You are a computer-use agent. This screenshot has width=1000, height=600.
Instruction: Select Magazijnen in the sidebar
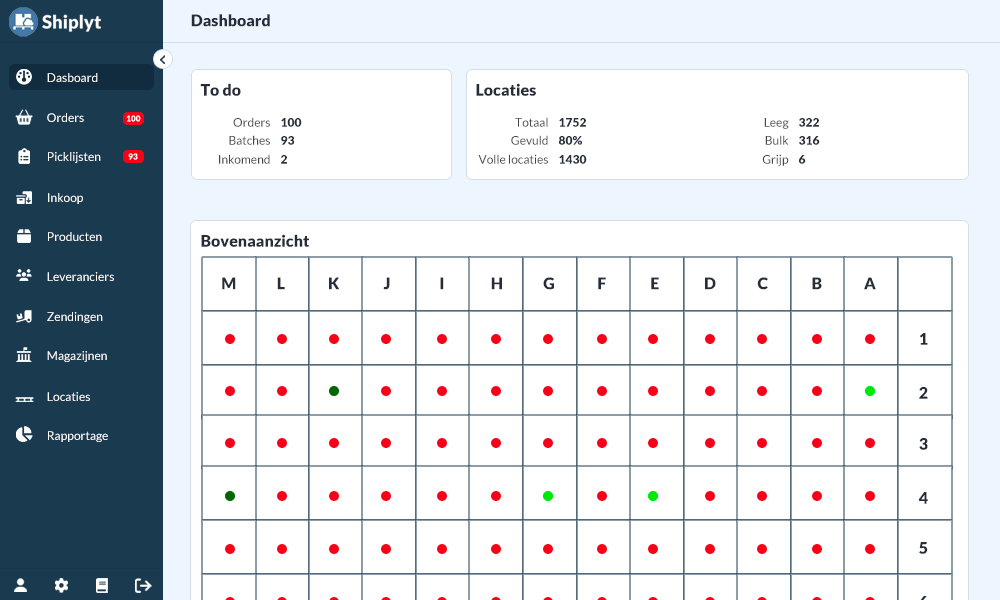point(76,356)
